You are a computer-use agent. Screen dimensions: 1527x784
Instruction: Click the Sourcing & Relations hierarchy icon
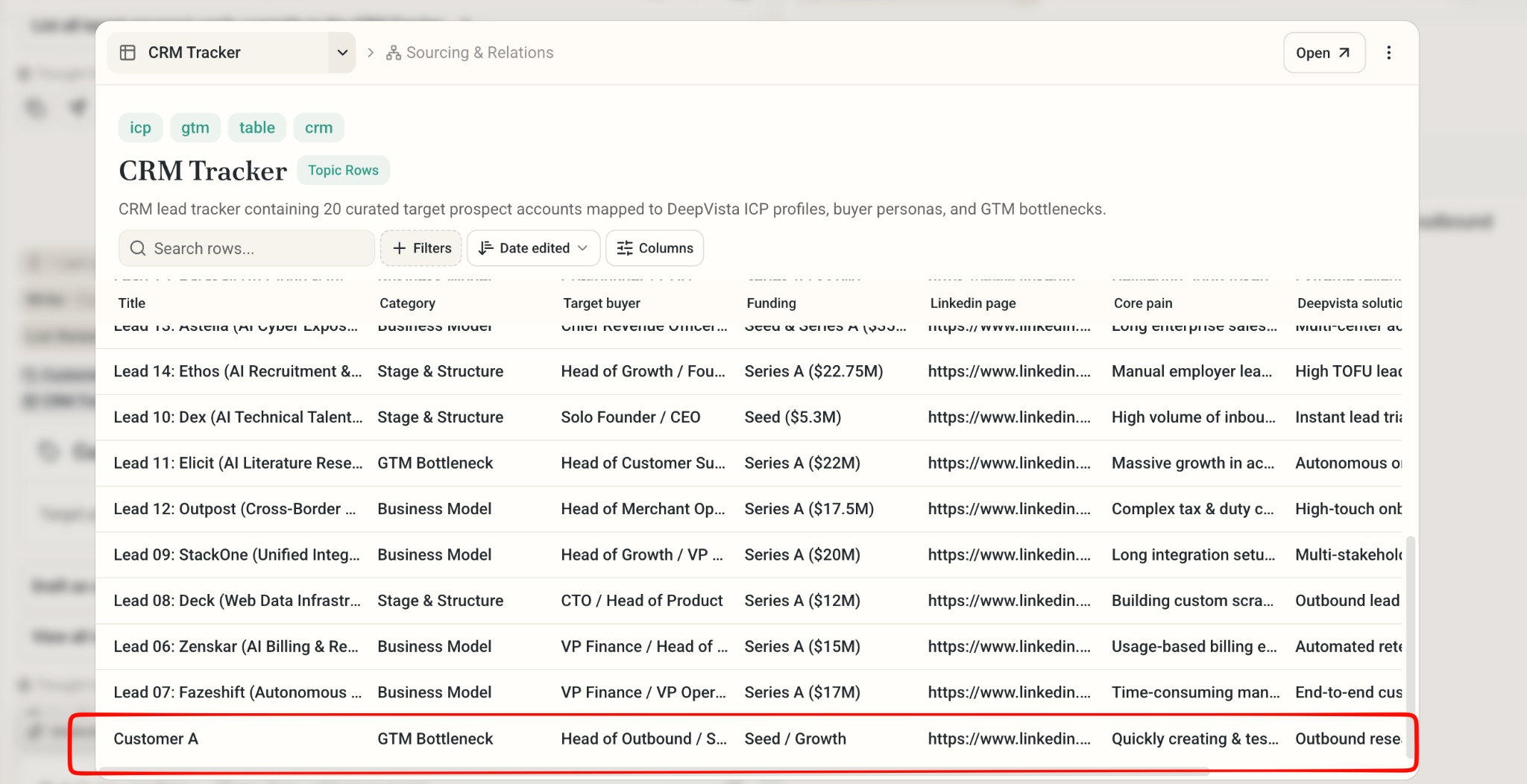coord(394,53)
